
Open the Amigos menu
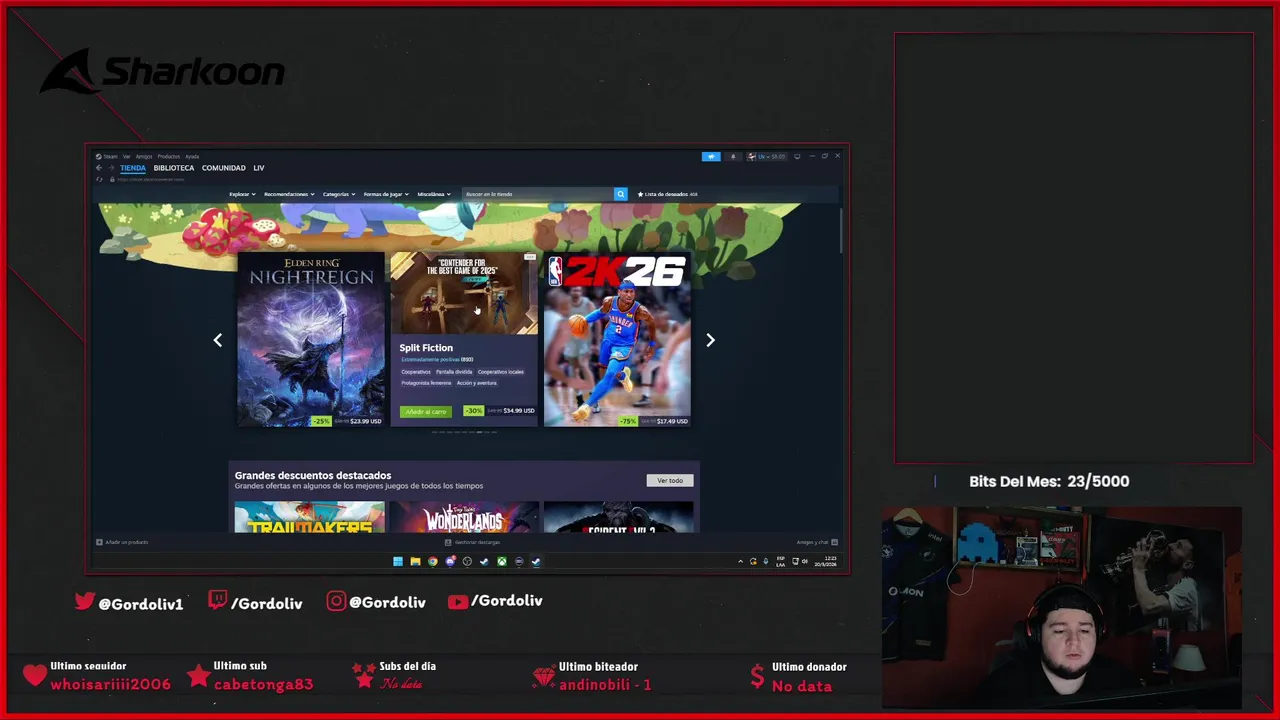coord(144,156)
